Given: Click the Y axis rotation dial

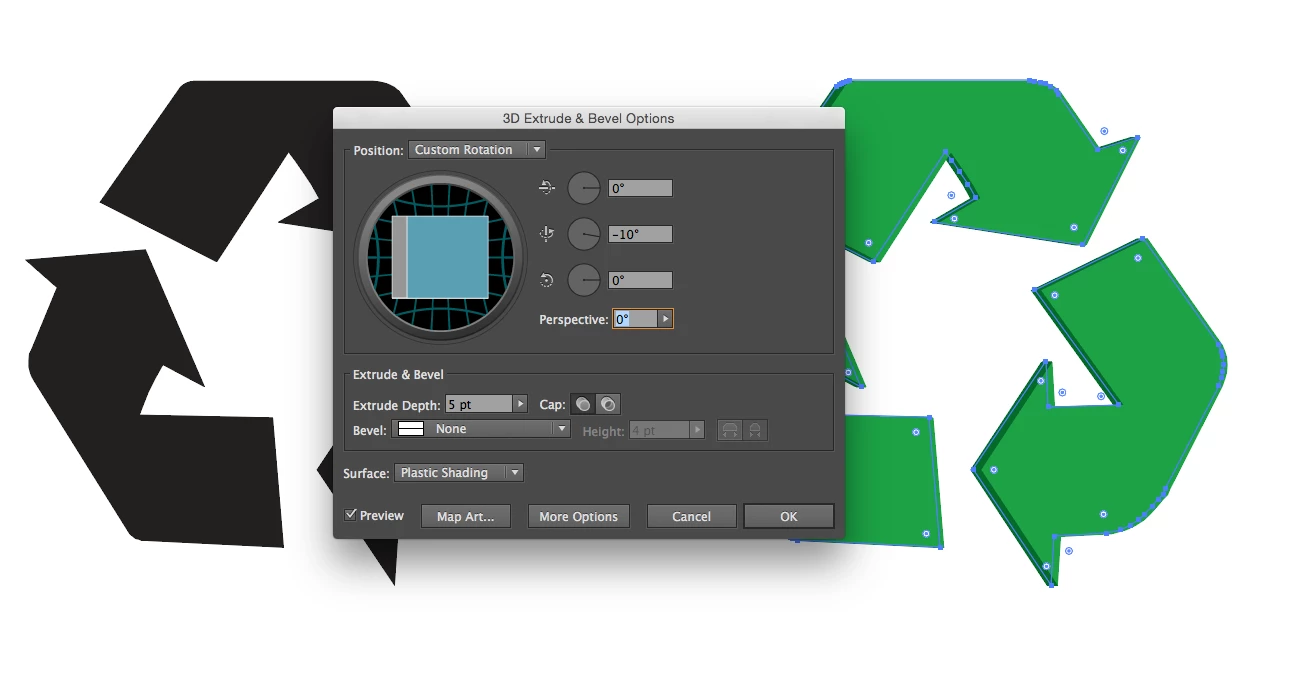Looking at the screenshot, I should 584,234.
